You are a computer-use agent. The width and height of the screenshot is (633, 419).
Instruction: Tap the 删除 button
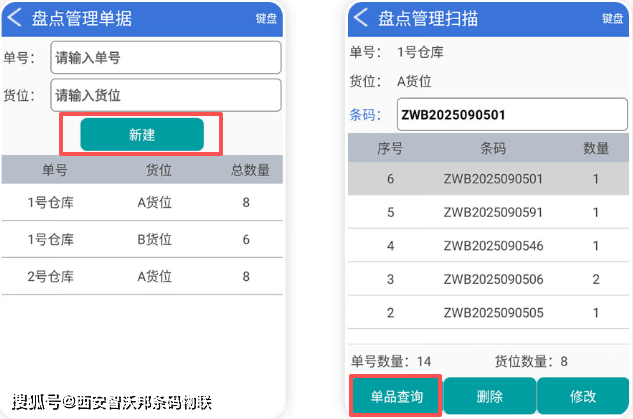pos(490,396)
